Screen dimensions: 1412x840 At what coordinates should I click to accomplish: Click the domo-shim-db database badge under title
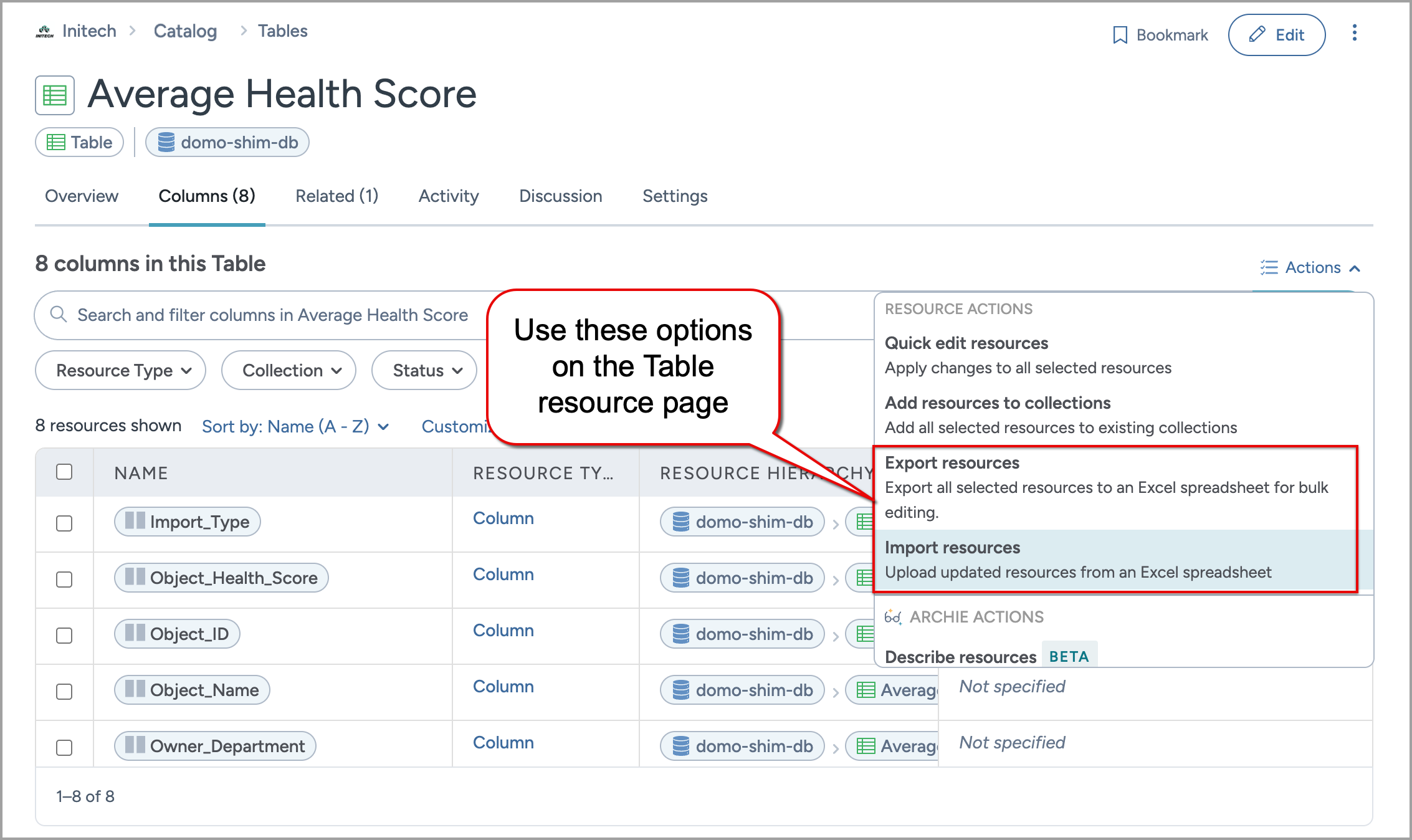coord(227,143)
